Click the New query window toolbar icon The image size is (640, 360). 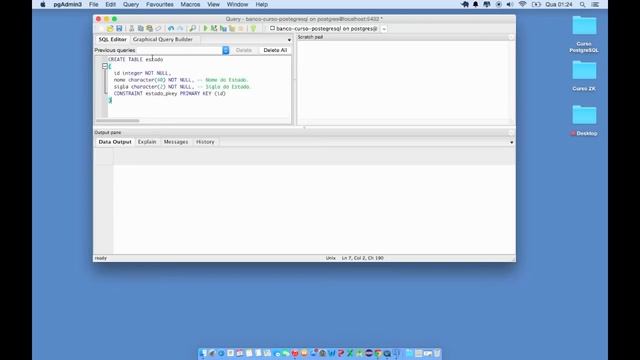click(x=101, y=29)
